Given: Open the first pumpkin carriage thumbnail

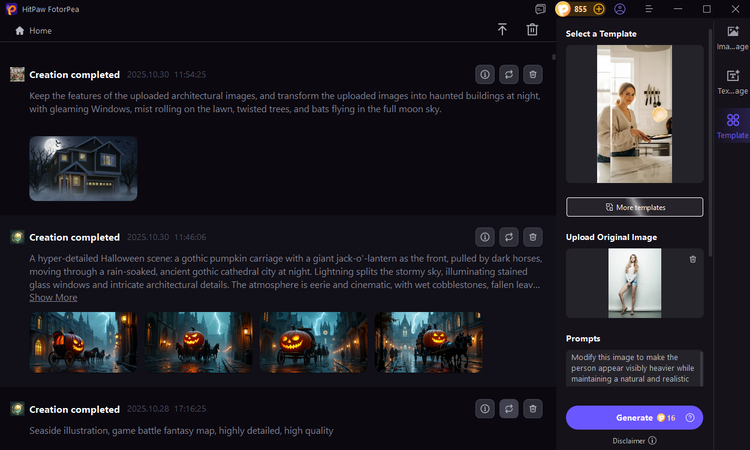Looking at the screenshot, I should click(83, 342).
